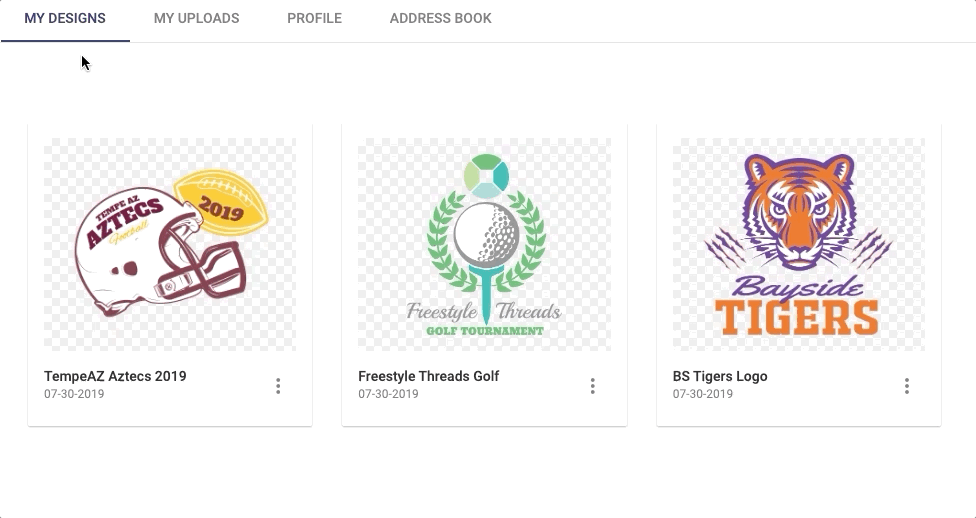Image resolution: width=976 pixels, height=518 pixels.
Task: Select the Address Book tab
Action: click(x=440, y=19)
